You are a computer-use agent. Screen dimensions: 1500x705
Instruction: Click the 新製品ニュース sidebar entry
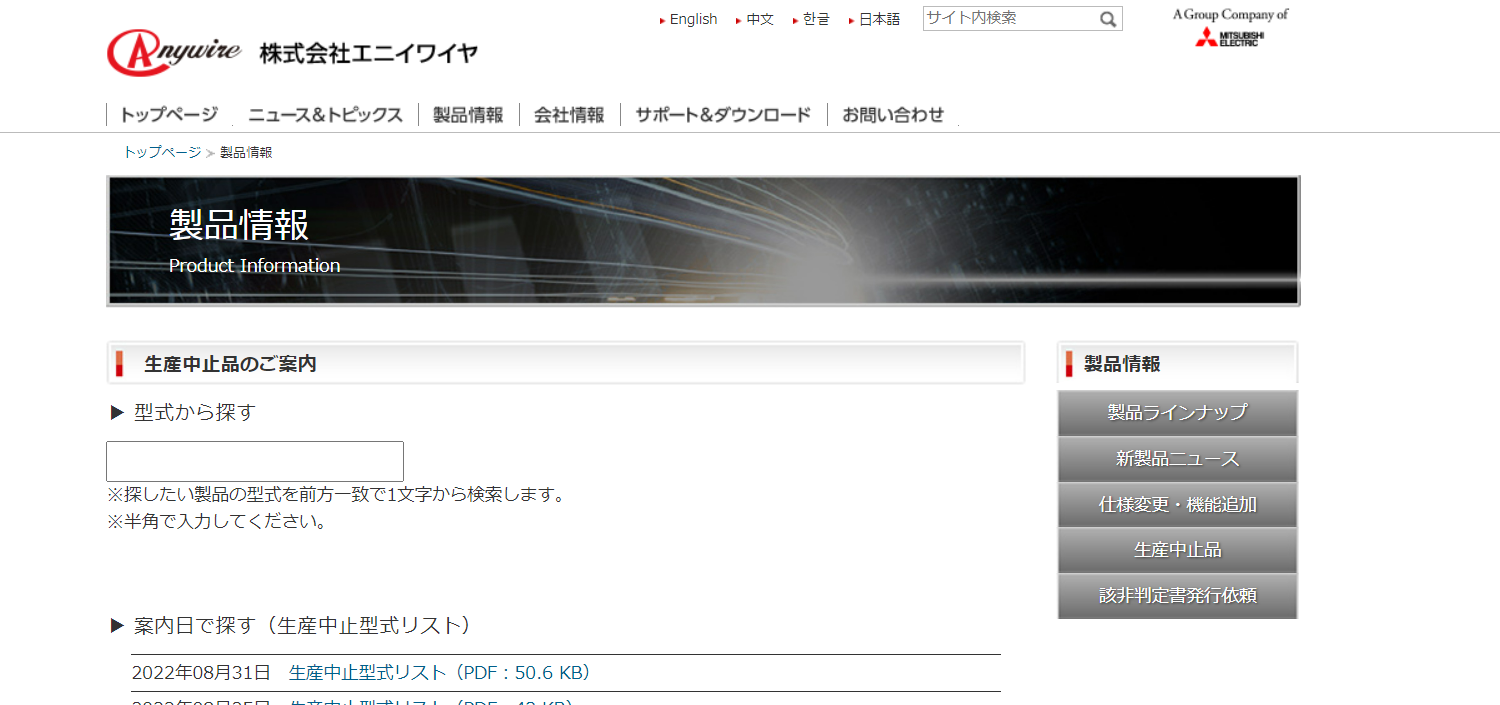pyautogui.click(x=1176, y=459)
